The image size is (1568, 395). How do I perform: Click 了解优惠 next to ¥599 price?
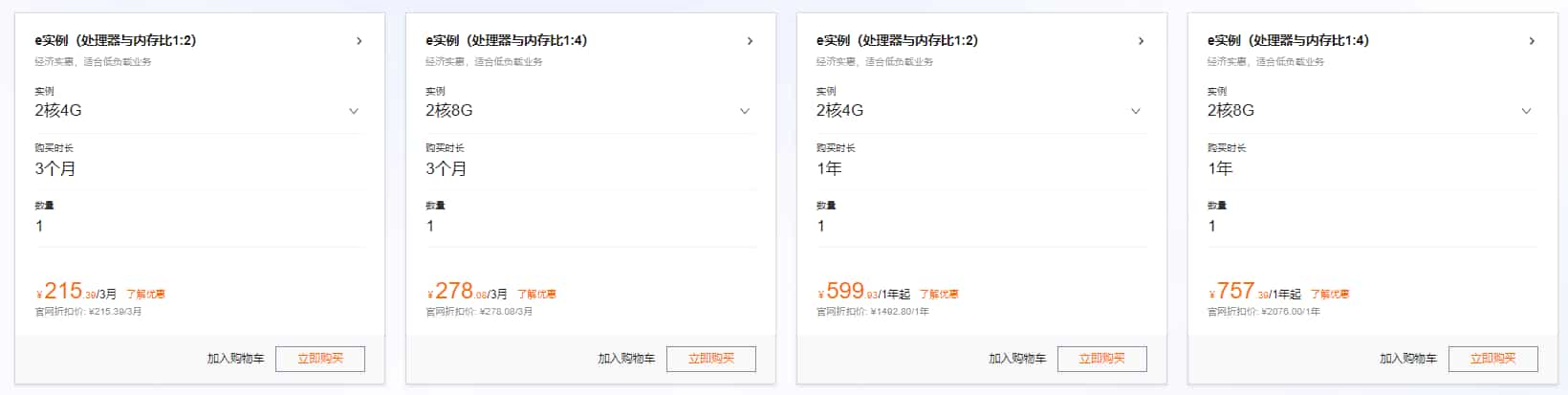click(x=939, y=295)
